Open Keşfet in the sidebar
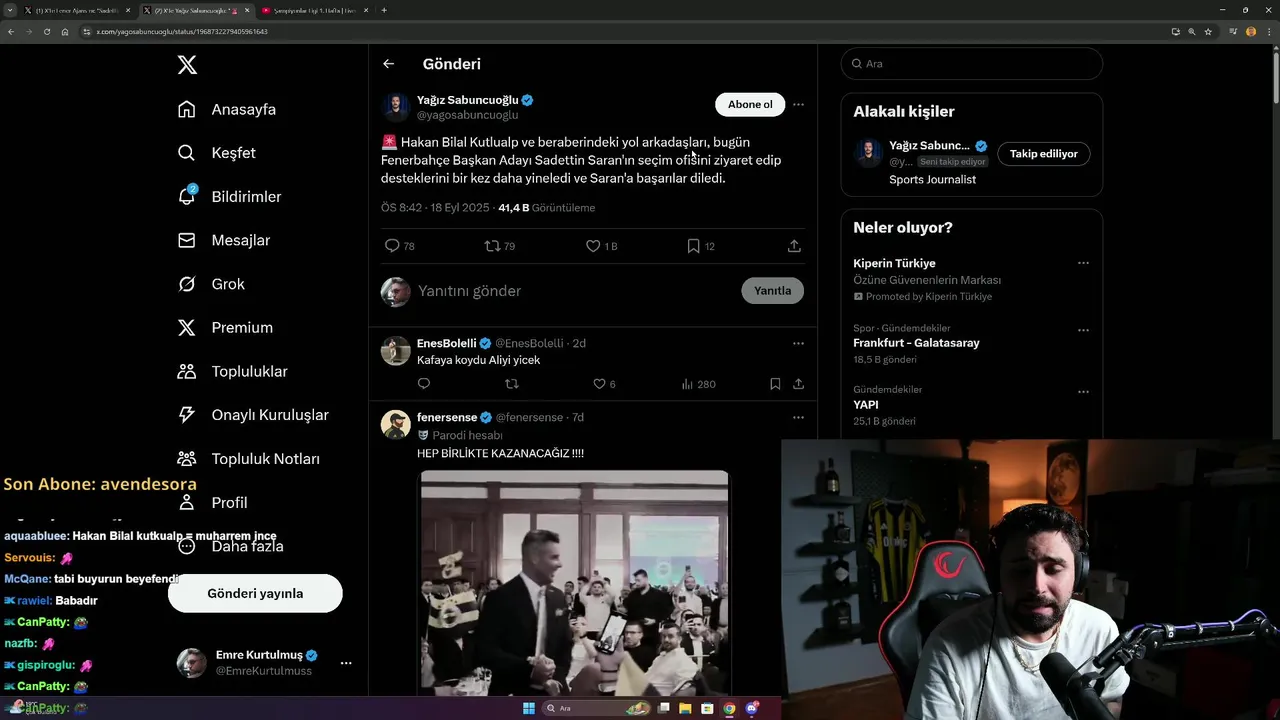Screen dimensions: 1280x720 tap(216, 153)
